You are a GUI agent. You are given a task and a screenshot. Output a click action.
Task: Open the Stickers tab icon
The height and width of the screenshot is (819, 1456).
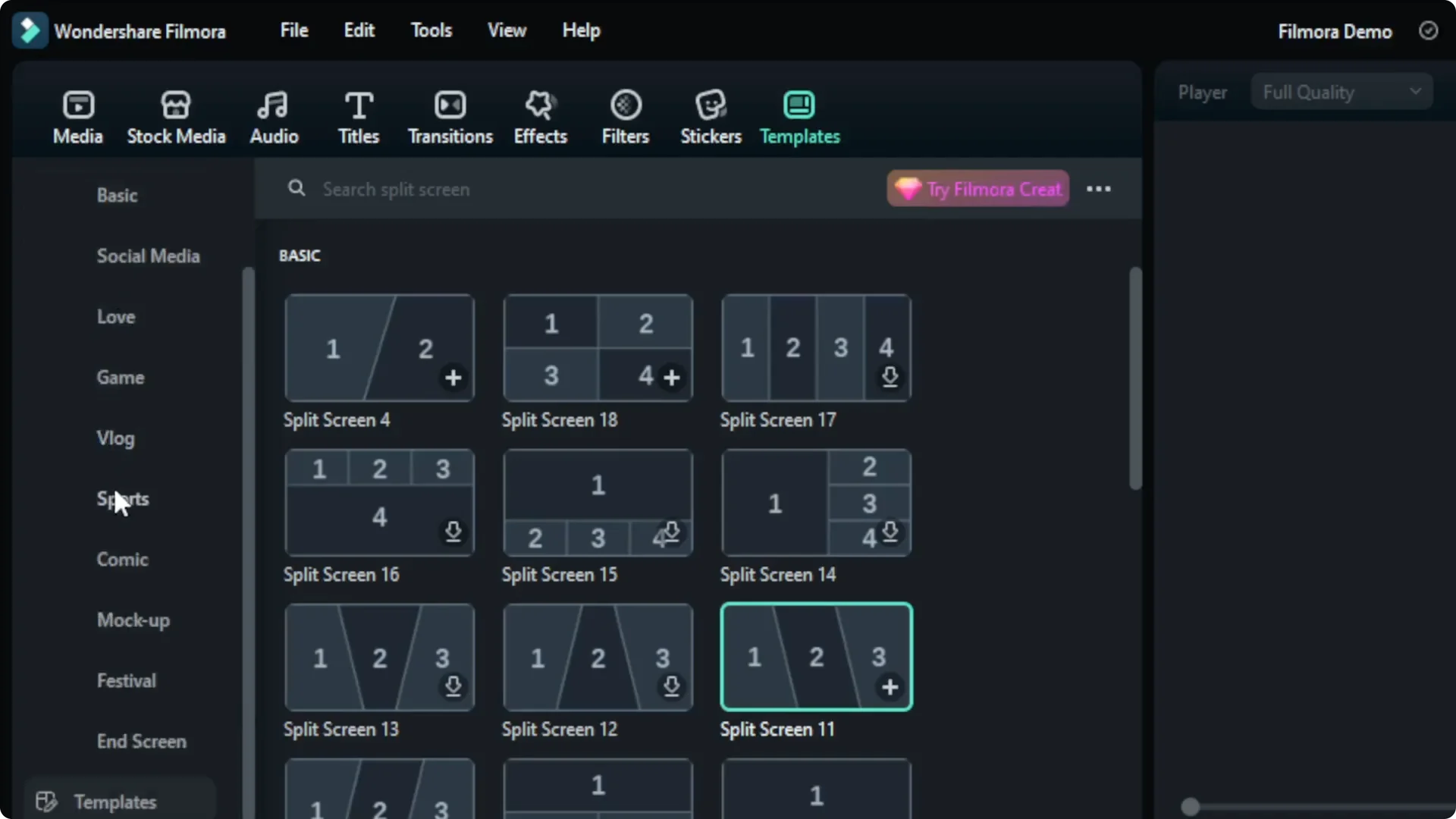711,105
